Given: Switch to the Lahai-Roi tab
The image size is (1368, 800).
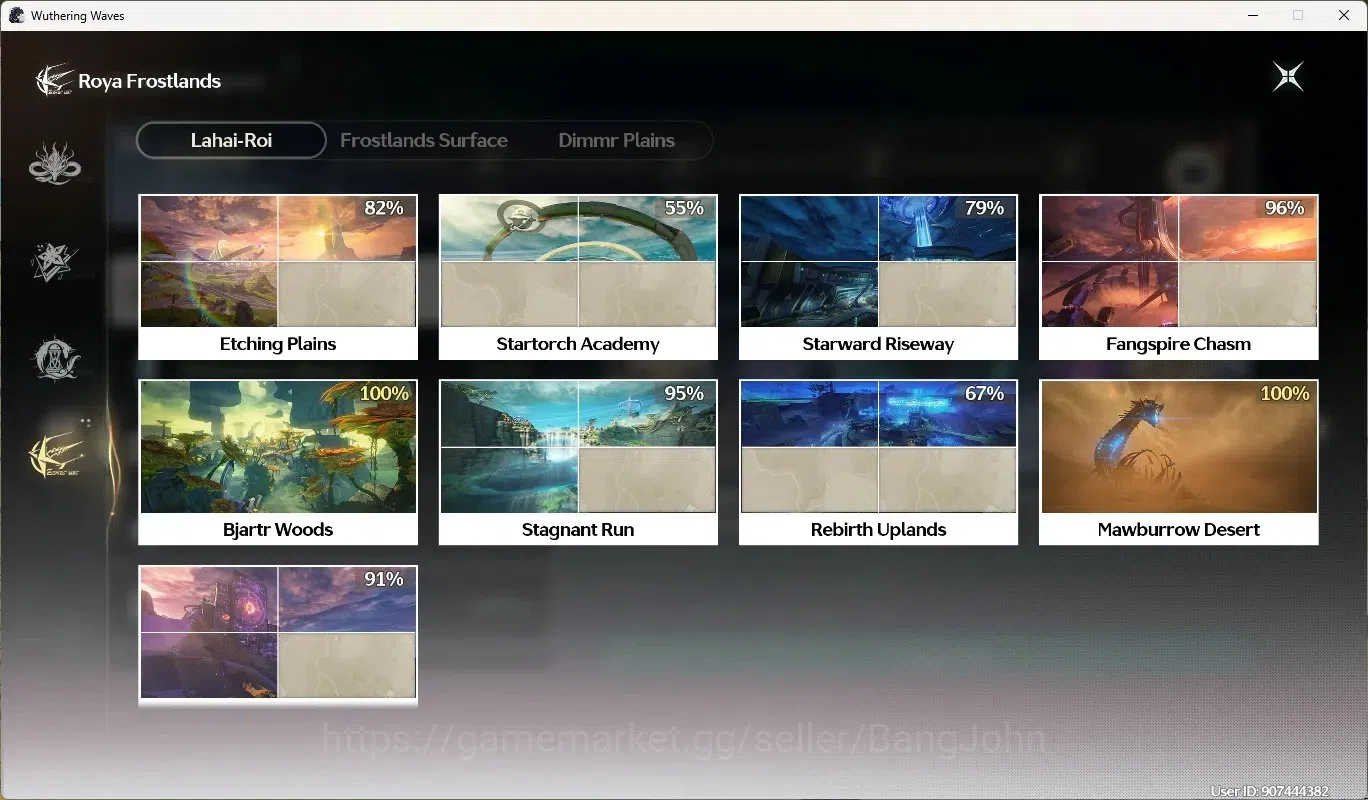Looking at the screenshot, I should (x=231, y=140).
